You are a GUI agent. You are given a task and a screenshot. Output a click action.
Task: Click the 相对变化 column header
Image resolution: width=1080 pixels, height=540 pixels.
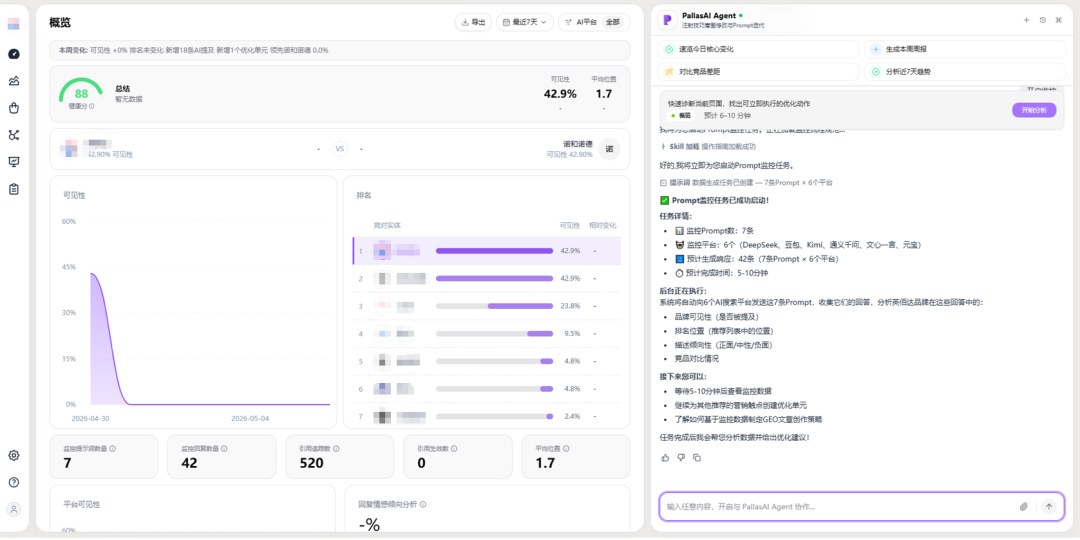point(602,225)
